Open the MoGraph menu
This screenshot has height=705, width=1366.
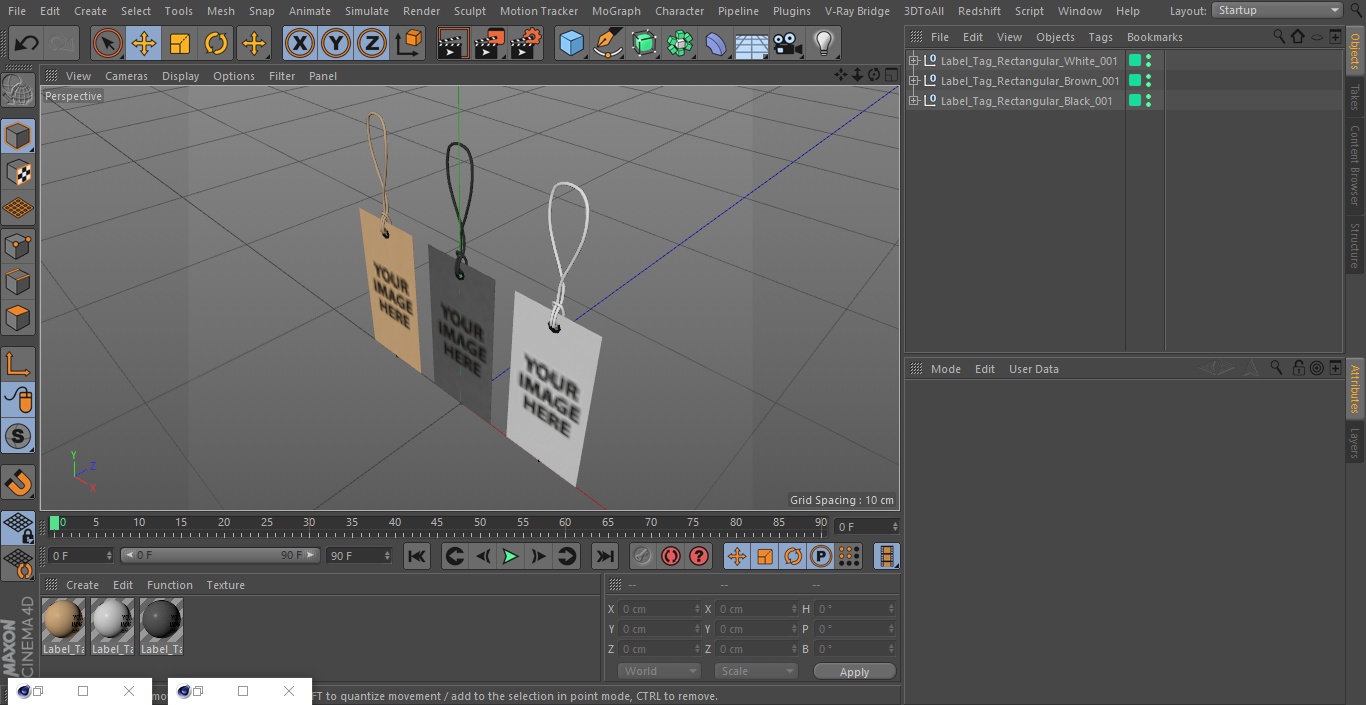pyautogui.click(x=616, y=11)
